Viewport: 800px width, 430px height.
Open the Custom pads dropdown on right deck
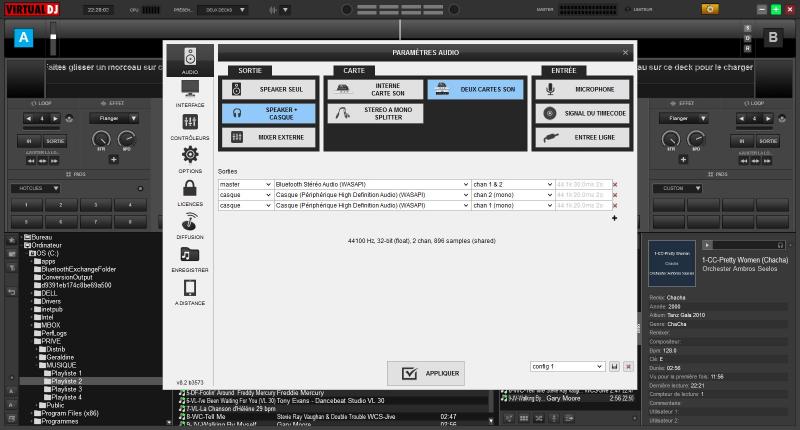[x=677, y=188]
